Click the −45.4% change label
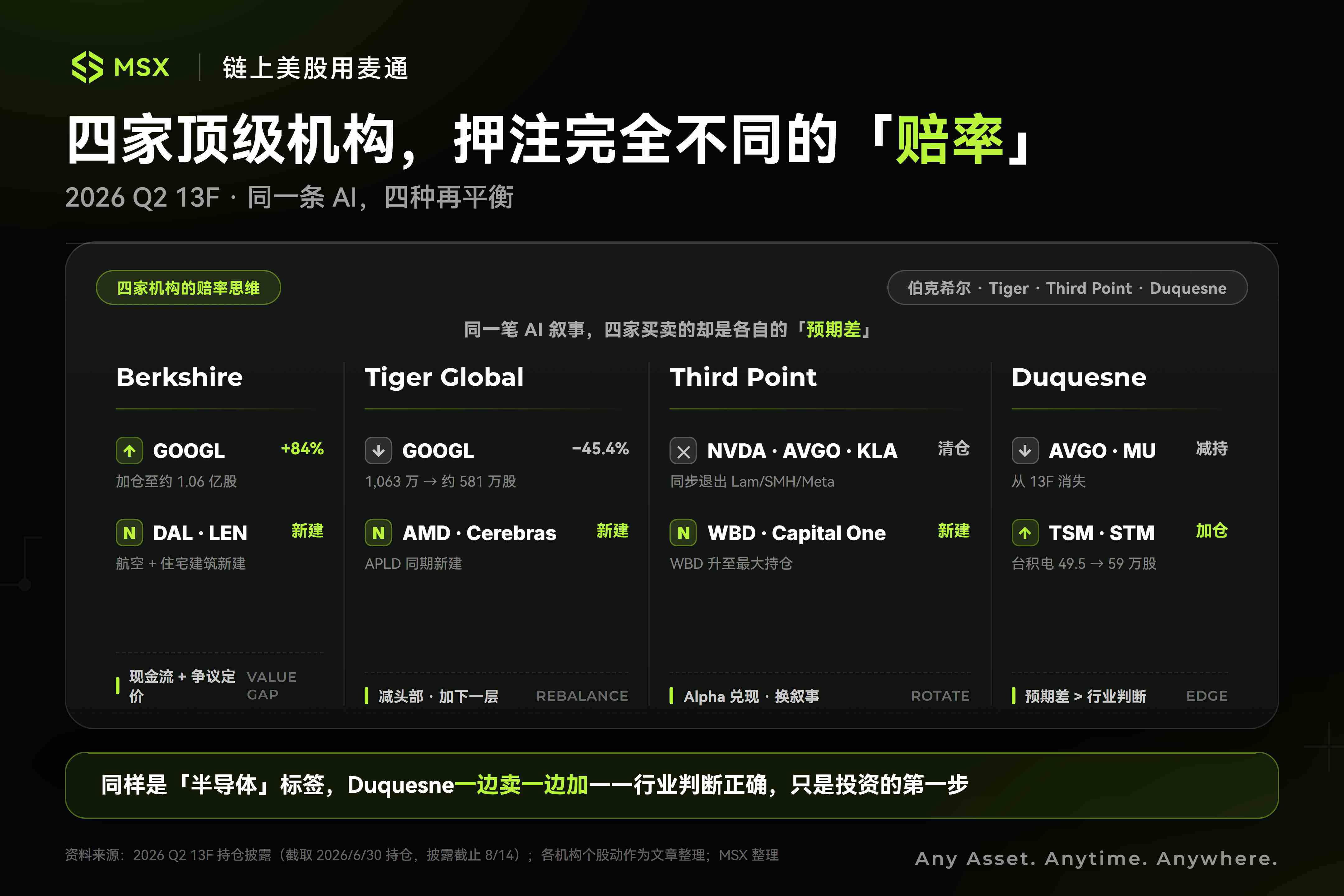1344x896 pixels. [x=600, y=449]
